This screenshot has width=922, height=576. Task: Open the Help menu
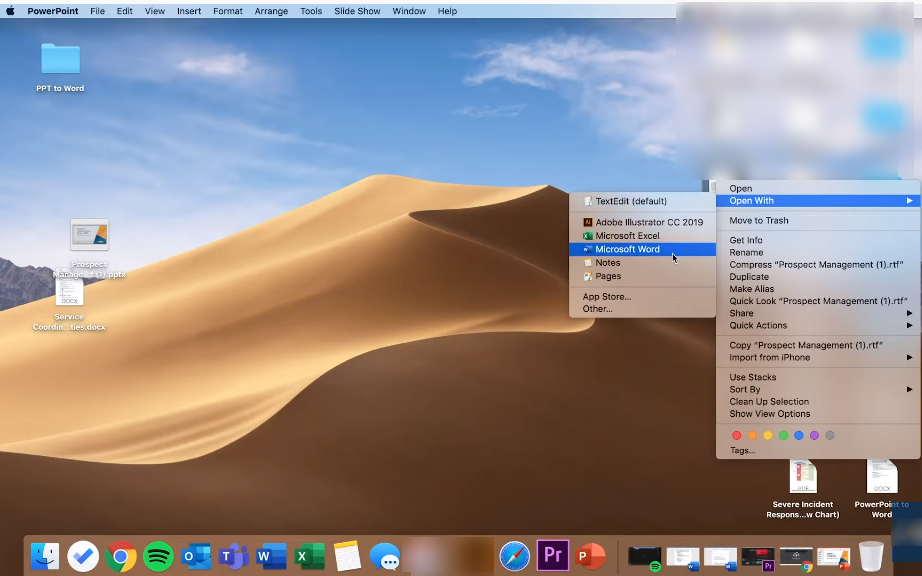(447, 11)
